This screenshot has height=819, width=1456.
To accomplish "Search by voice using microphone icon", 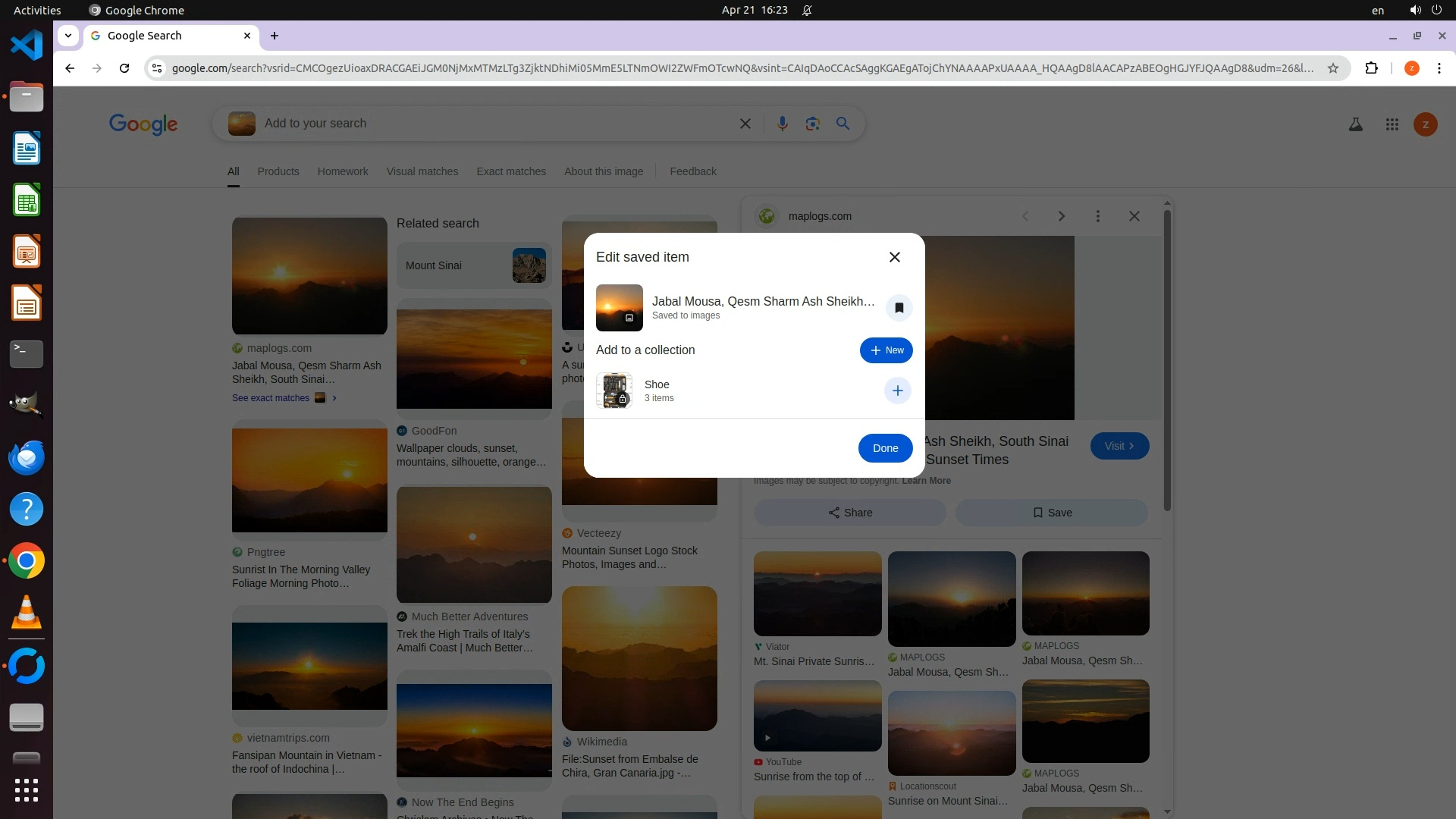I will click(782, 124).
